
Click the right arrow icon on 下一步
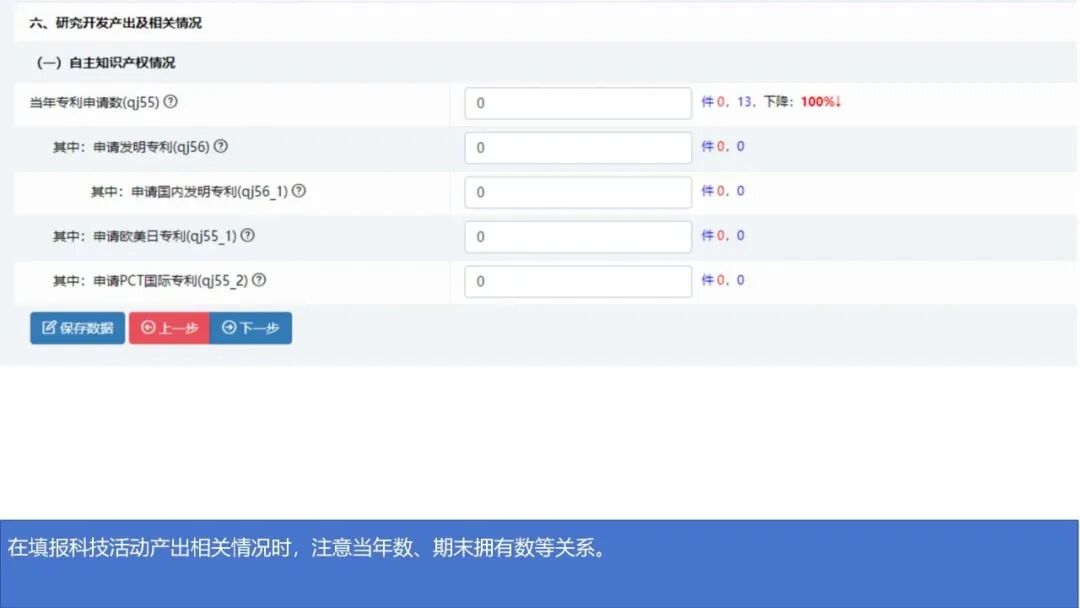(x=228, y=327)
